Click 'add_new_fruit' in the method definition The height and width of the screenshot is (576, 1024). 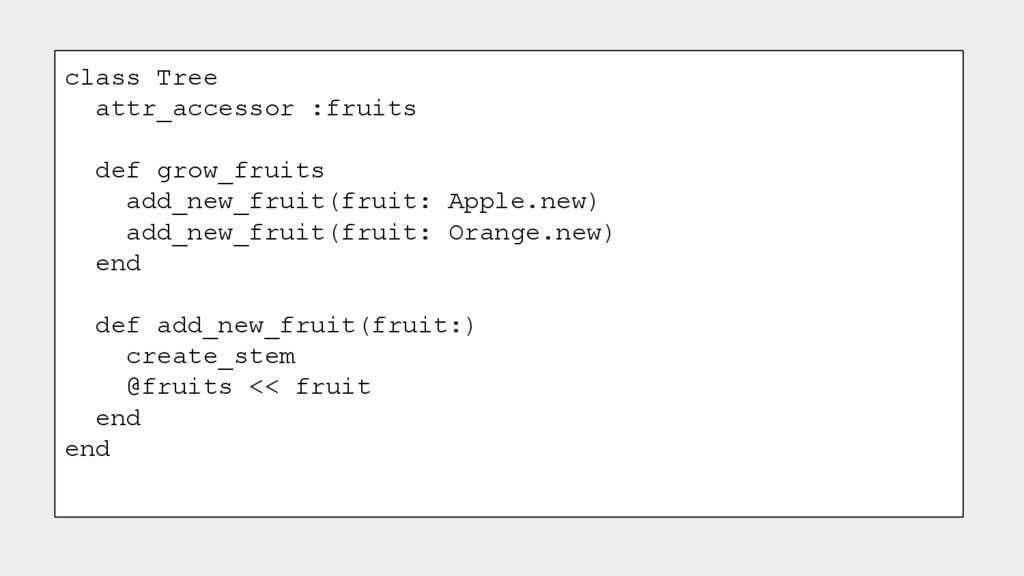pyautogui.click(x=256, y=326)
